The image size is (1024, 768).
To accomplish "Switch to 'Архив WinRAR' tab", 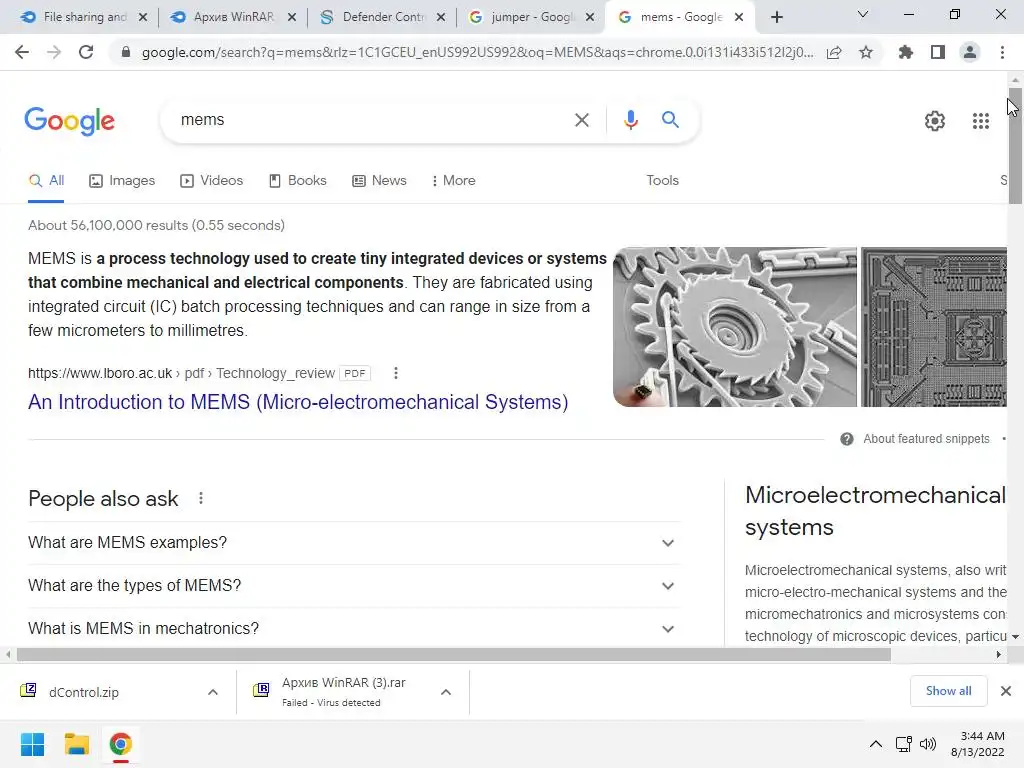I will [x=232, y=17].
